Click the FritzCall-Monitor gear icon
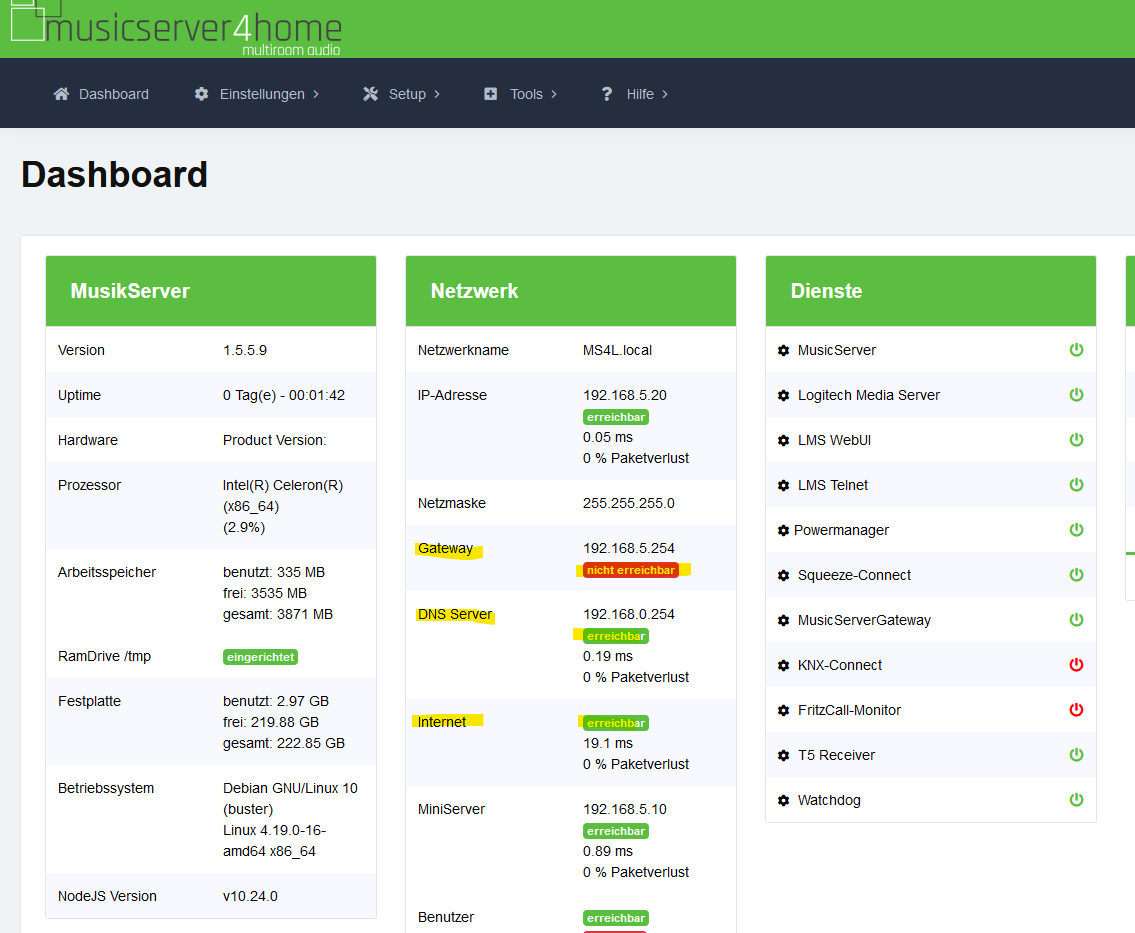The width and height of the screenshot is (1135, 933). [783, 710]
